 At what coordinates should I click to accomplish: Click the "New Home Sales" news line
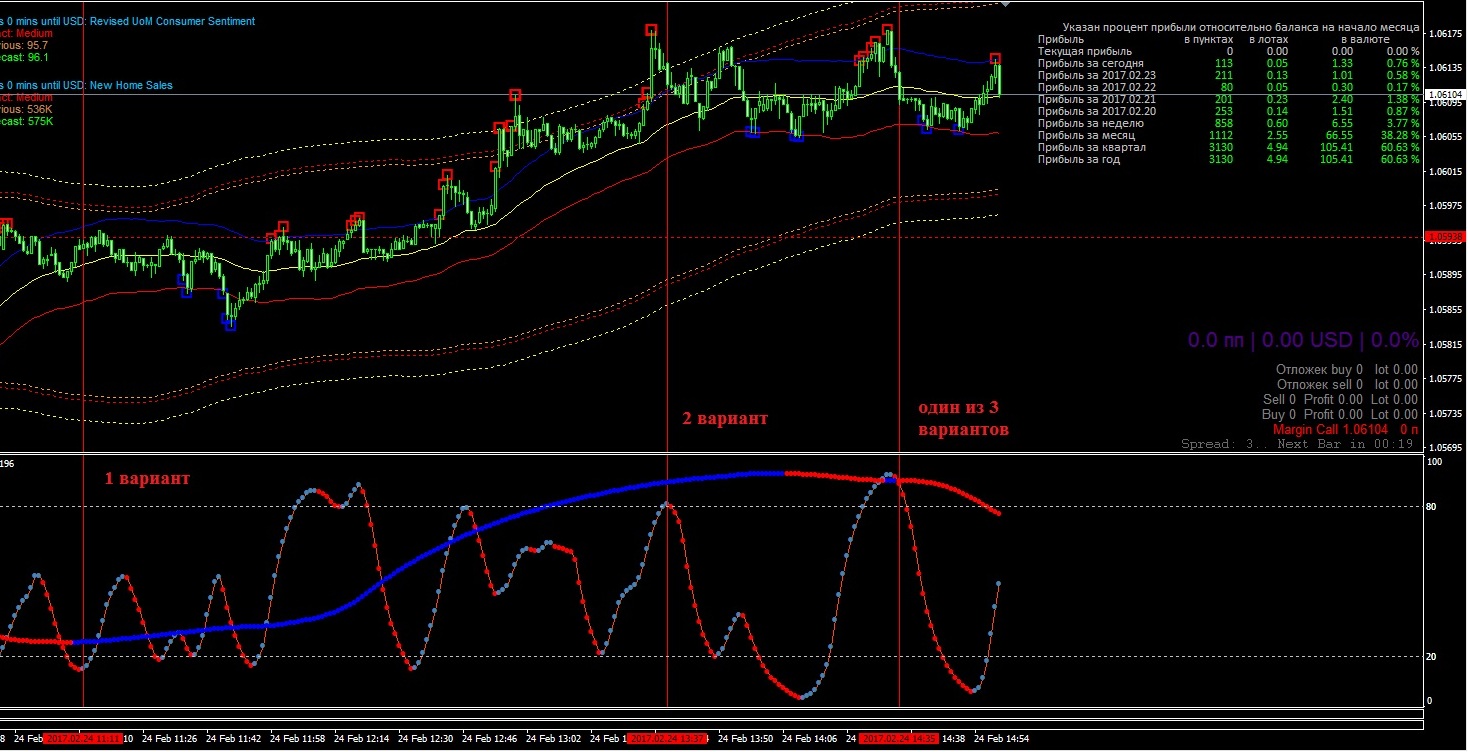click(x=87, y=85)
